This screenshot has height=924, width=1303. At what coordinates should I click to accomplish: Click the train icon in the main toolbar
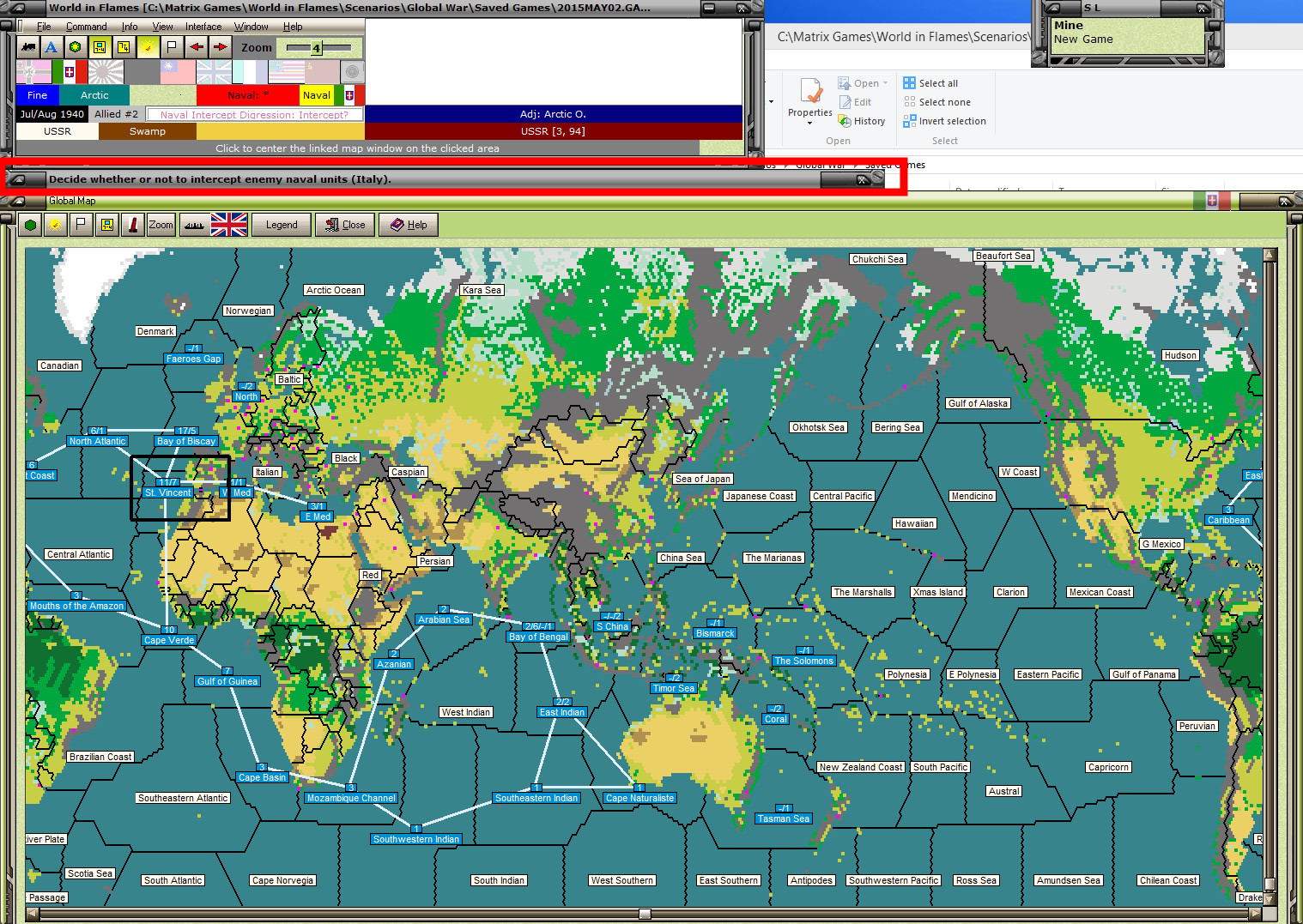tap(27, 47)
